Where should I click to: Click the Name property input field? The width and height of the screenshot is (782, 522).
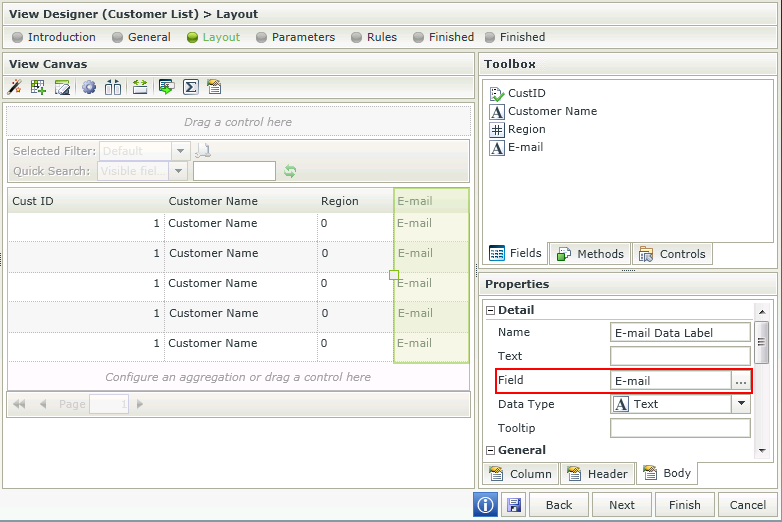point(680,333)
